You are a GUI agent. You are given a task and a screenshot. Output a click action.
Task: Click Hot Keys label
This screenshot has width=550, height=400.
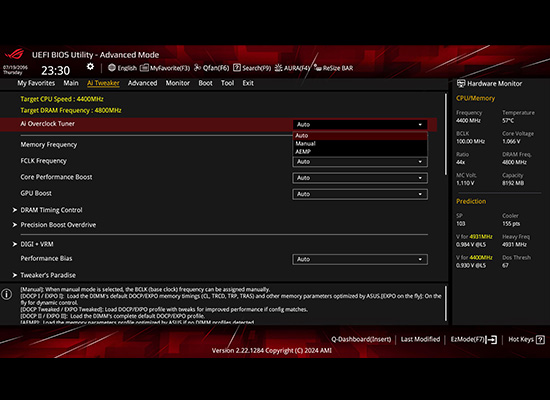[521, 339]
